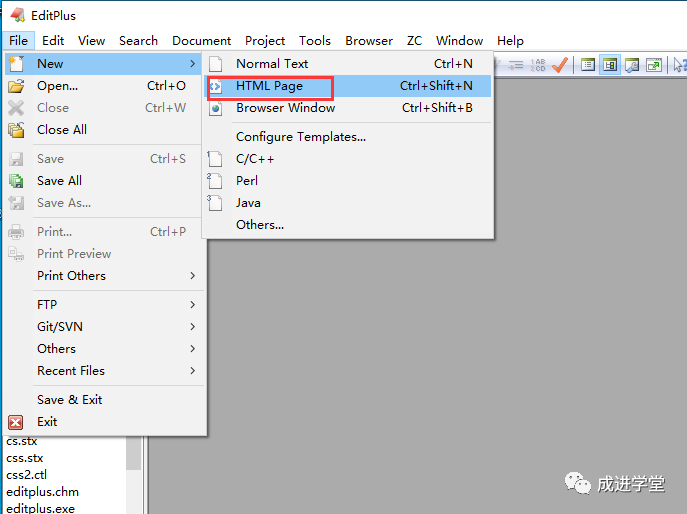Open the File menu

pos(18,41)
